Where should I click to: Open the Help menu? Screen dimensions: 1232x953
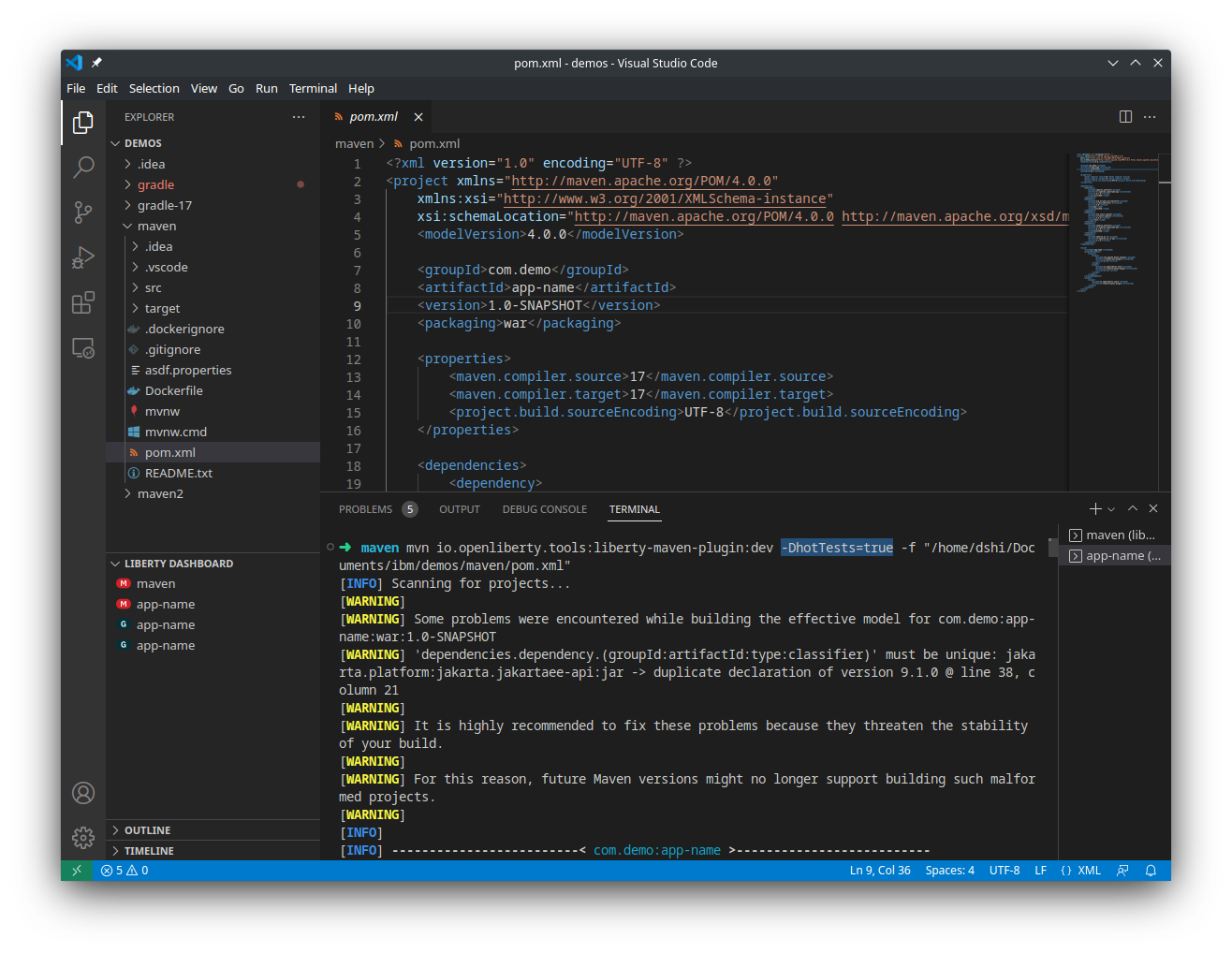(x=361, y=89)
